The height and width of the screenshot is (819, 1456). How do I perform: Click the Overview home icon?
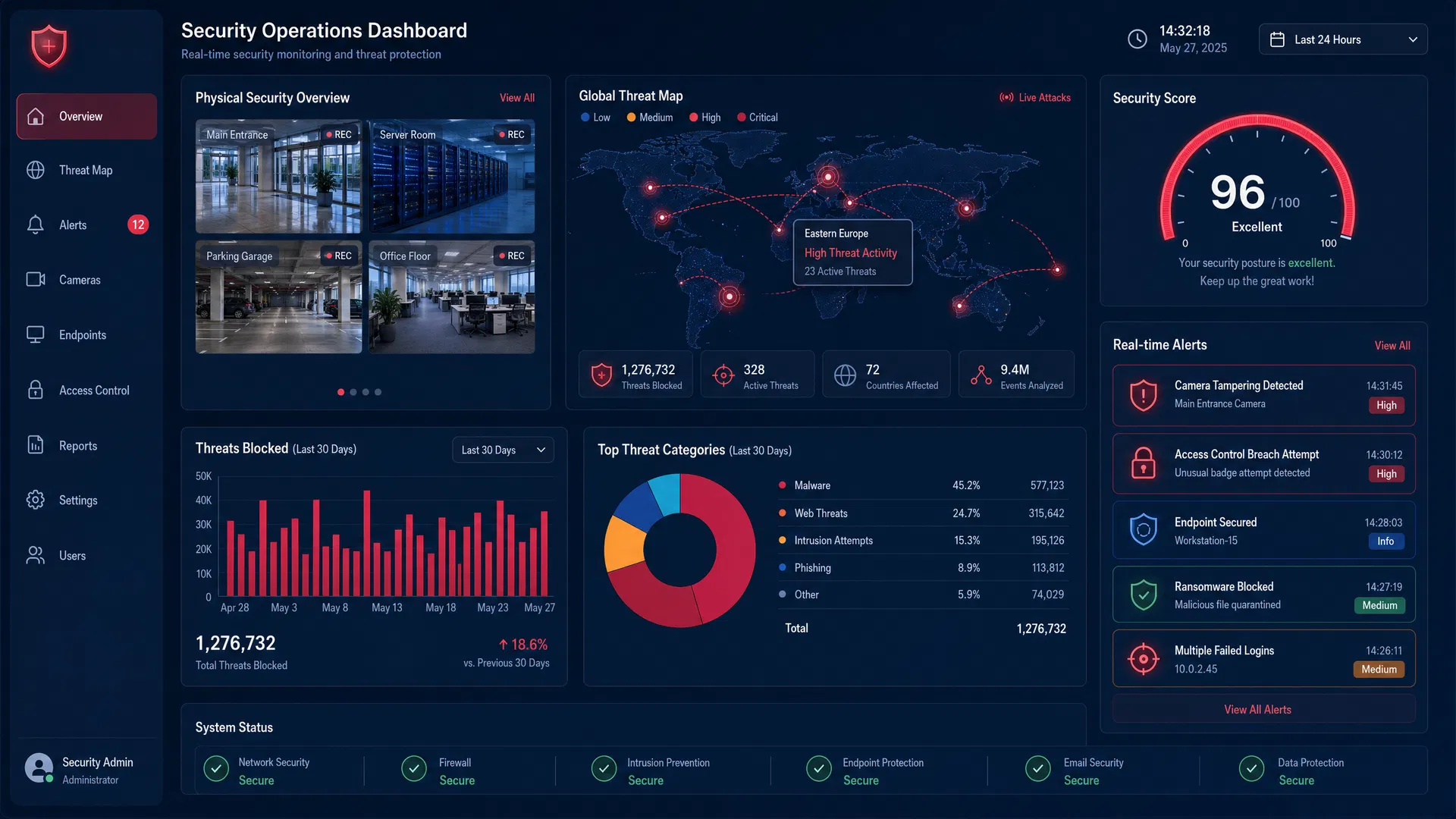tap(36, 116)
